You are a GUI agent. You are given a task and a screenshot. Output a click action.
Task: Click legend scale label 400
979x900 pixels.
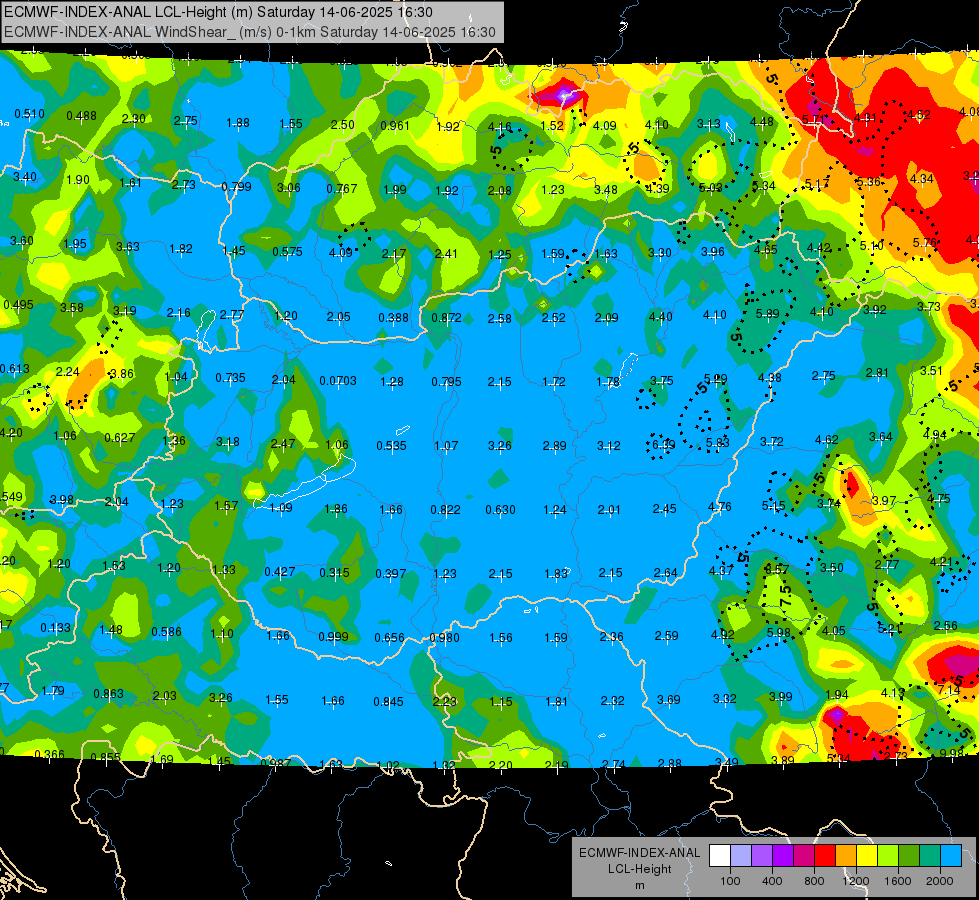[772, 881]
